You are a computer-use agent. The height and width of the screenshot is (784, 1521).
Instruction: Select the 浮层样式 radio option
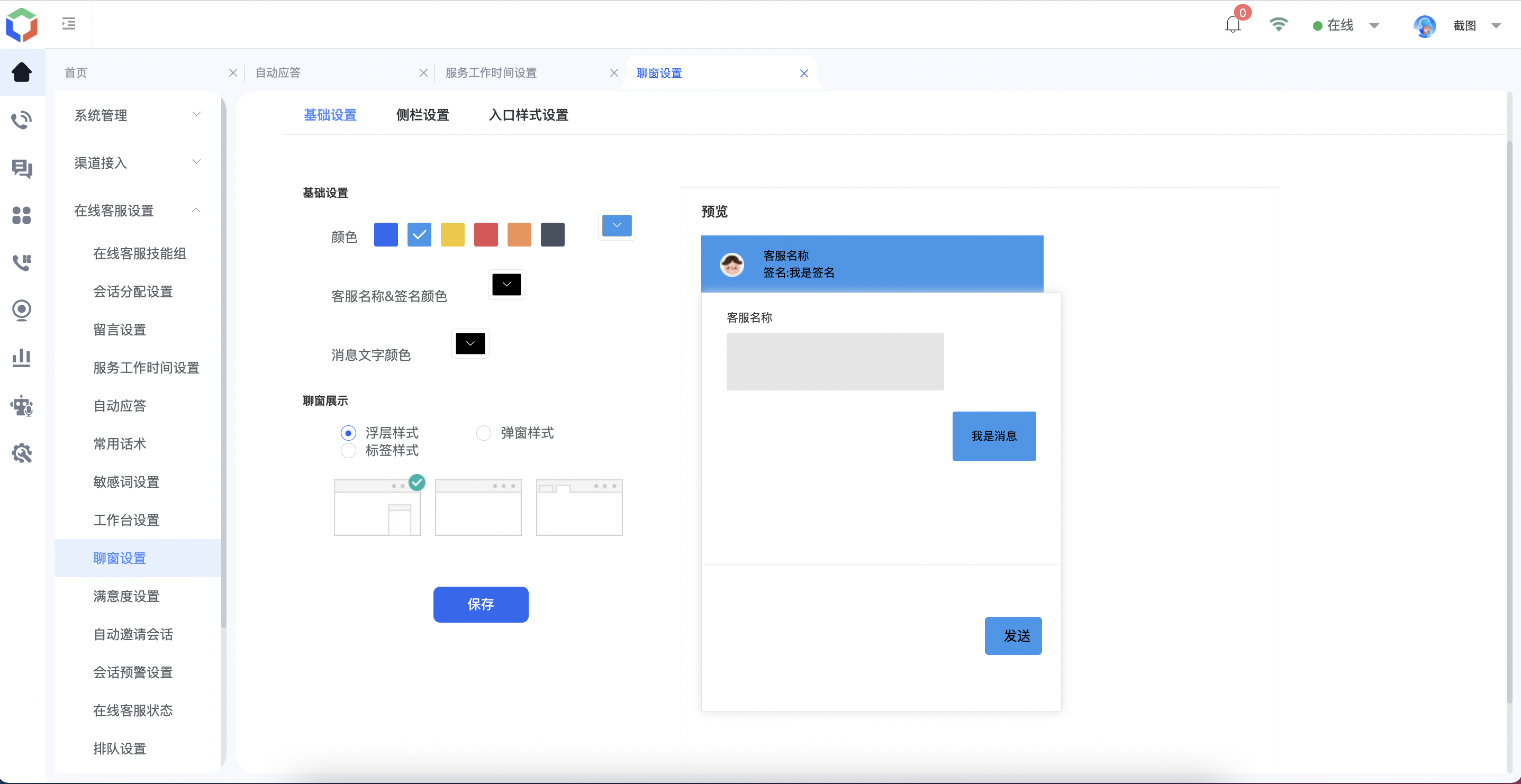click(348, 433)
